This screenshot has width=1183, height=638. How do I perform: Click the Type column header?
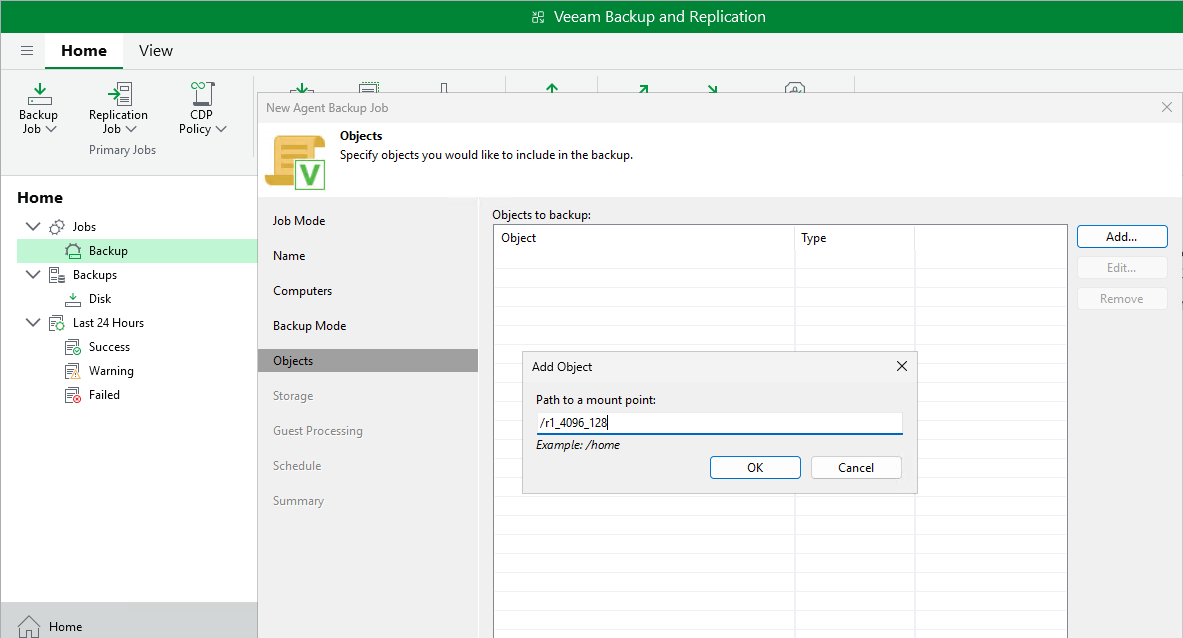pos(854,238)
